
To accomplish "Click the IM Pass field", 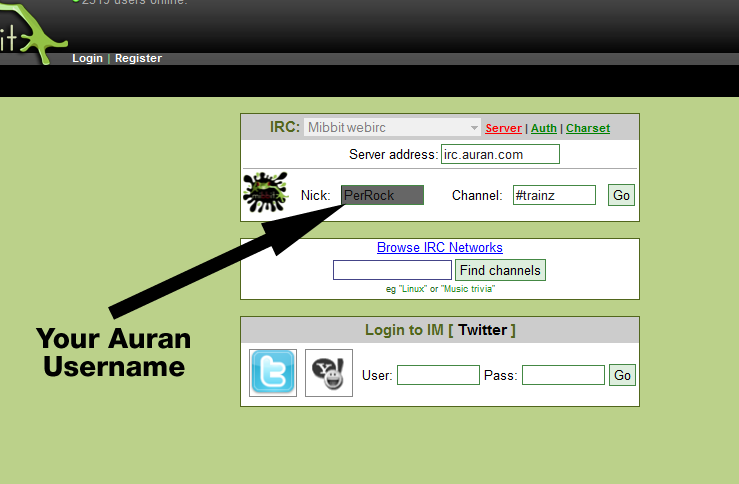I will pos(563,375).
